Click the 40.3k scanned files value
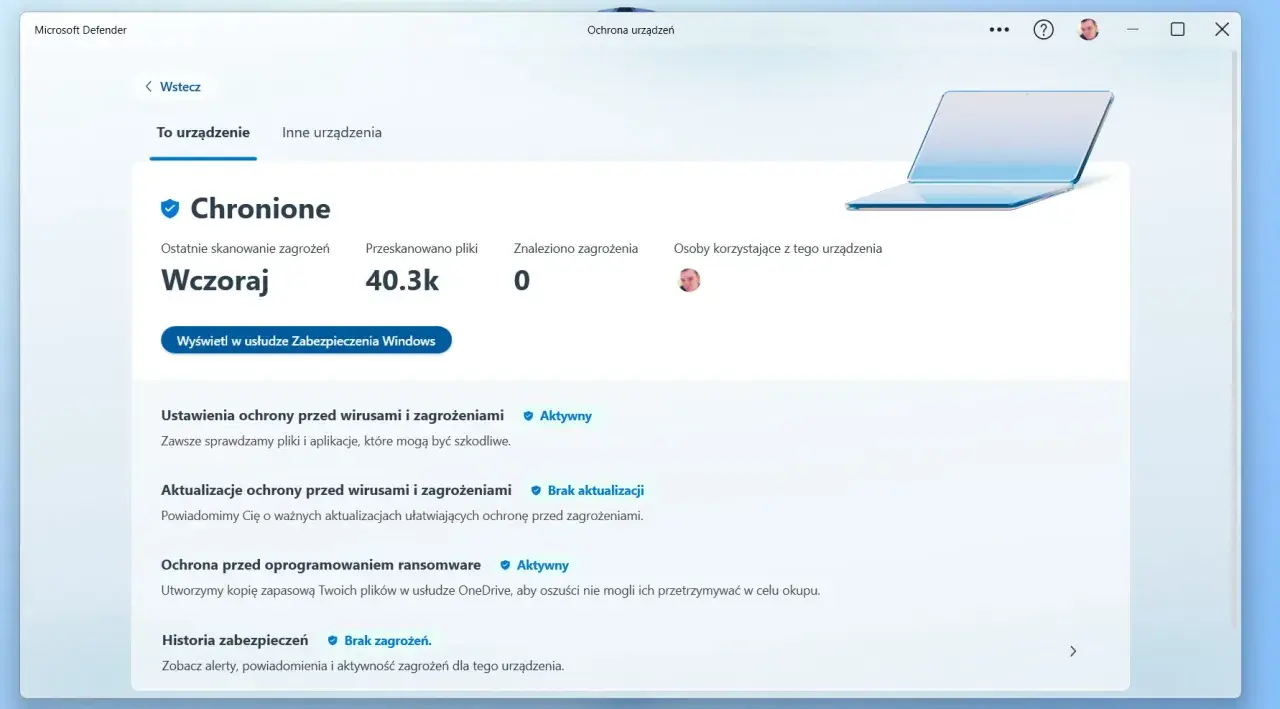The width and height of the screenshot is (1280, 709). pyautogui.click(x=402, y=281)
